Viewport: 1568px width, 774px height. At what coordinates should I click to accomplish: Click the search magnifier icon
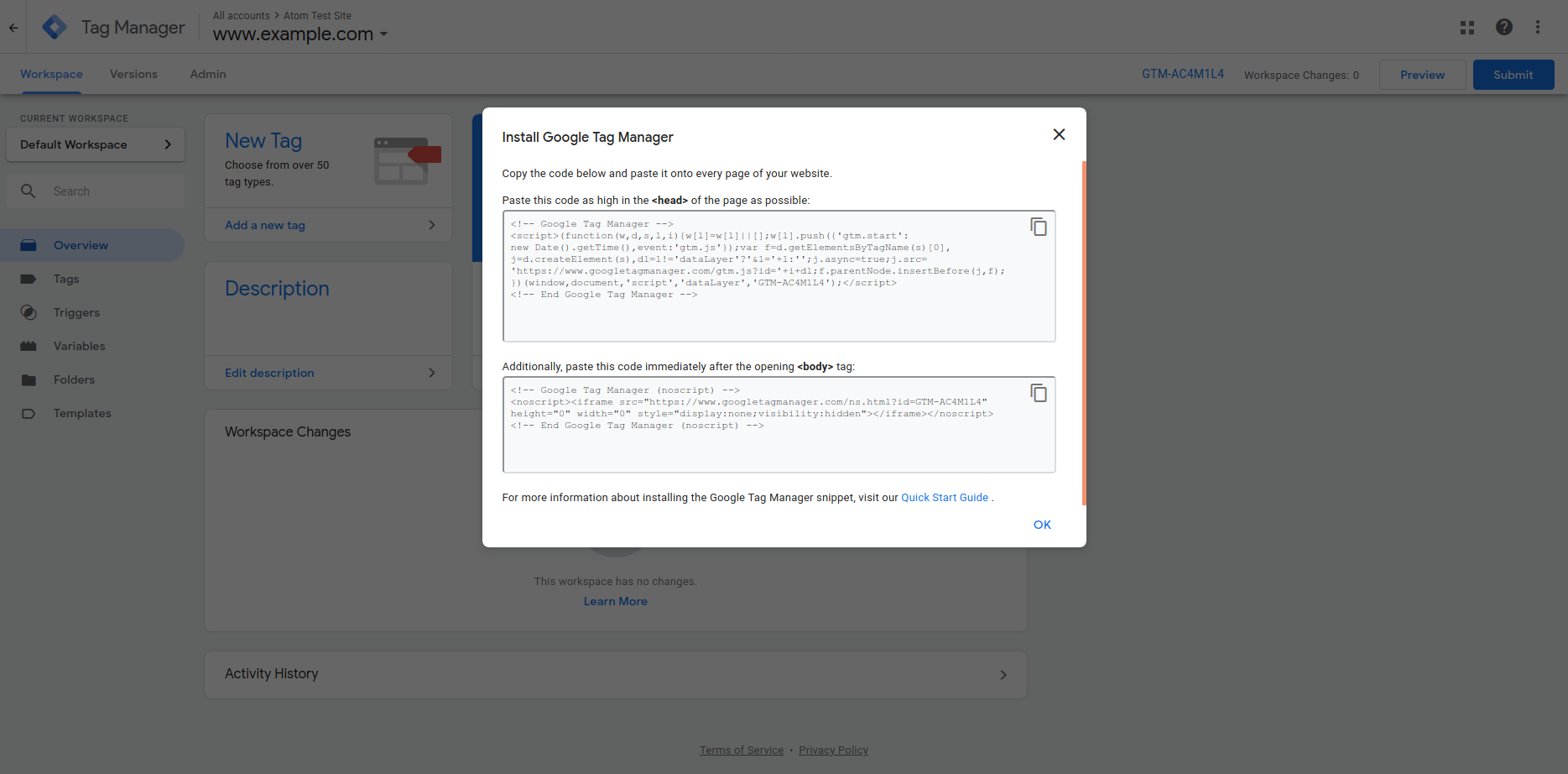pyautogui.click(x=29, y=191)
